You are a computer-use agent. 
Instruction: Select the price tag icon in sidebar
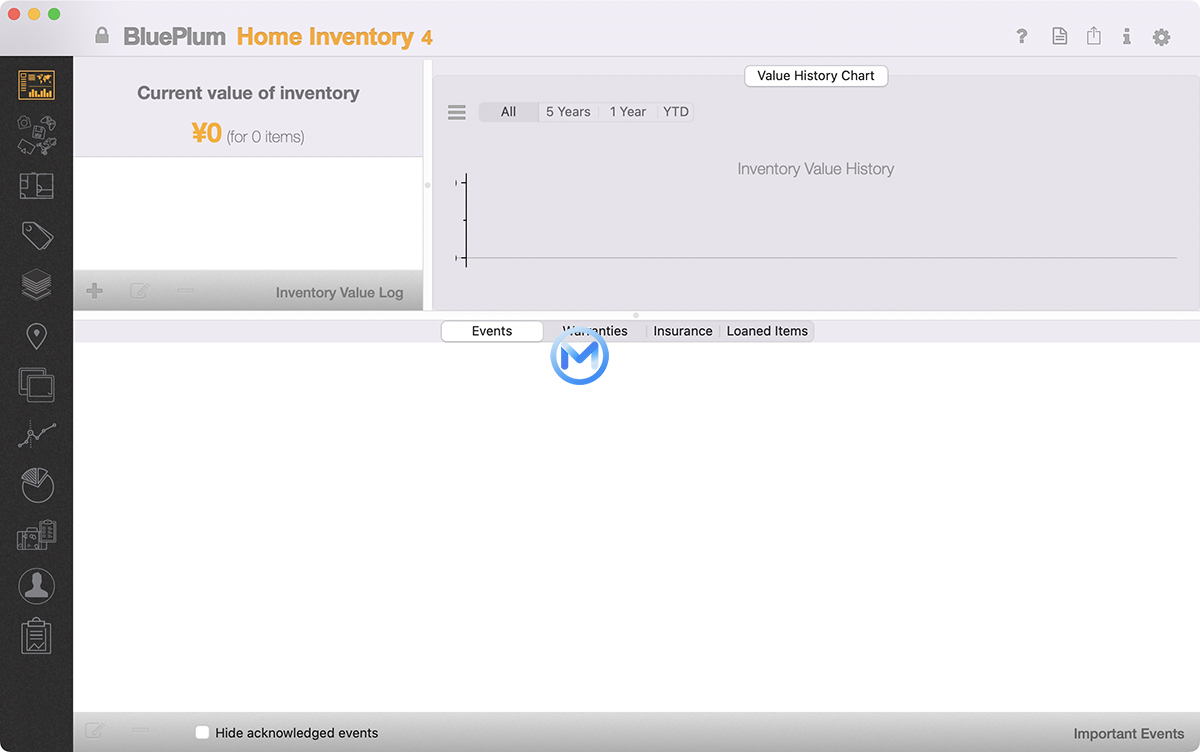[37, 236]
